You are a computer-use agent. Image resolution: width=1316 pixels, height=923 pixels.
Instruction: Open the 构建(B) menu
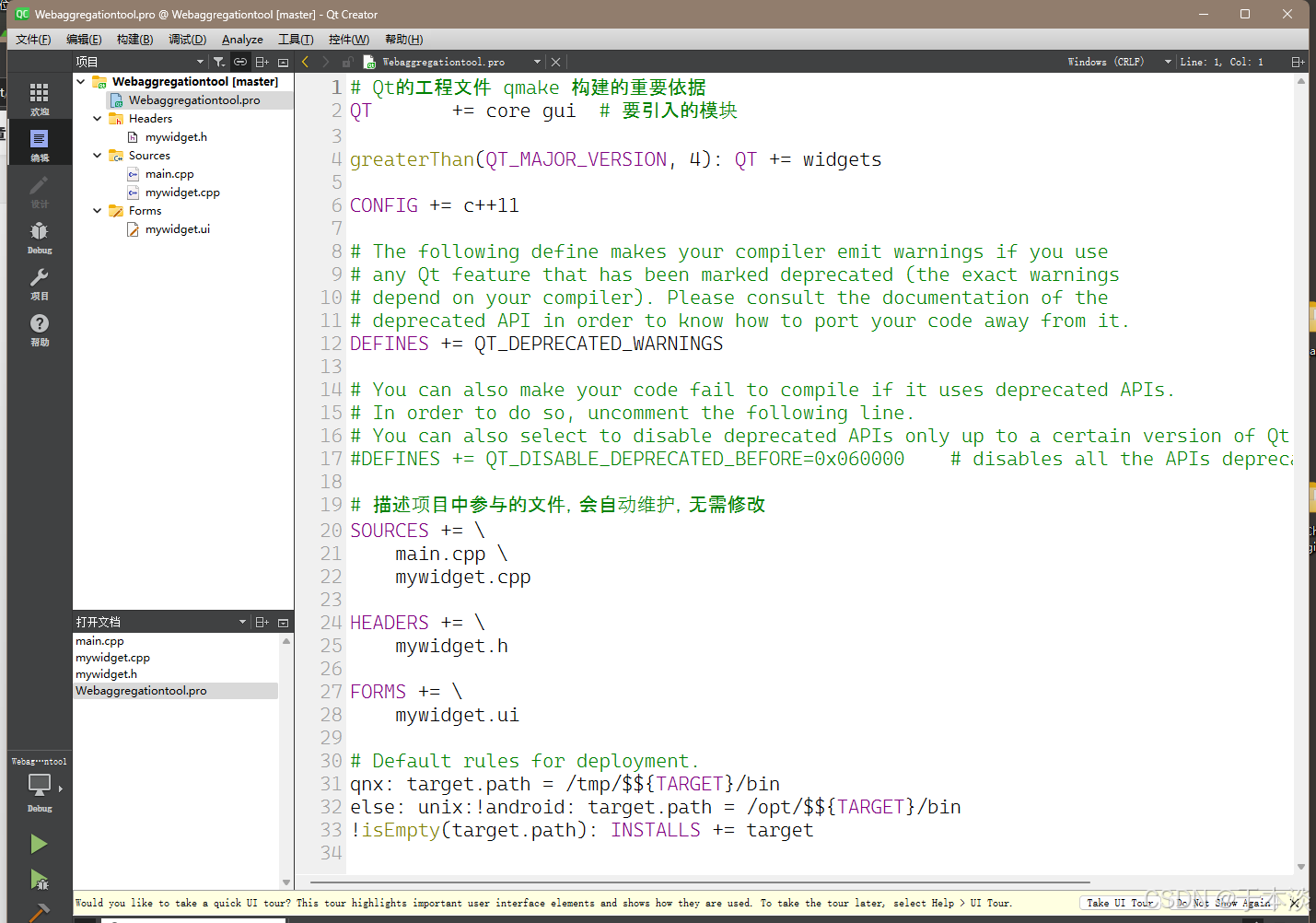134,39
